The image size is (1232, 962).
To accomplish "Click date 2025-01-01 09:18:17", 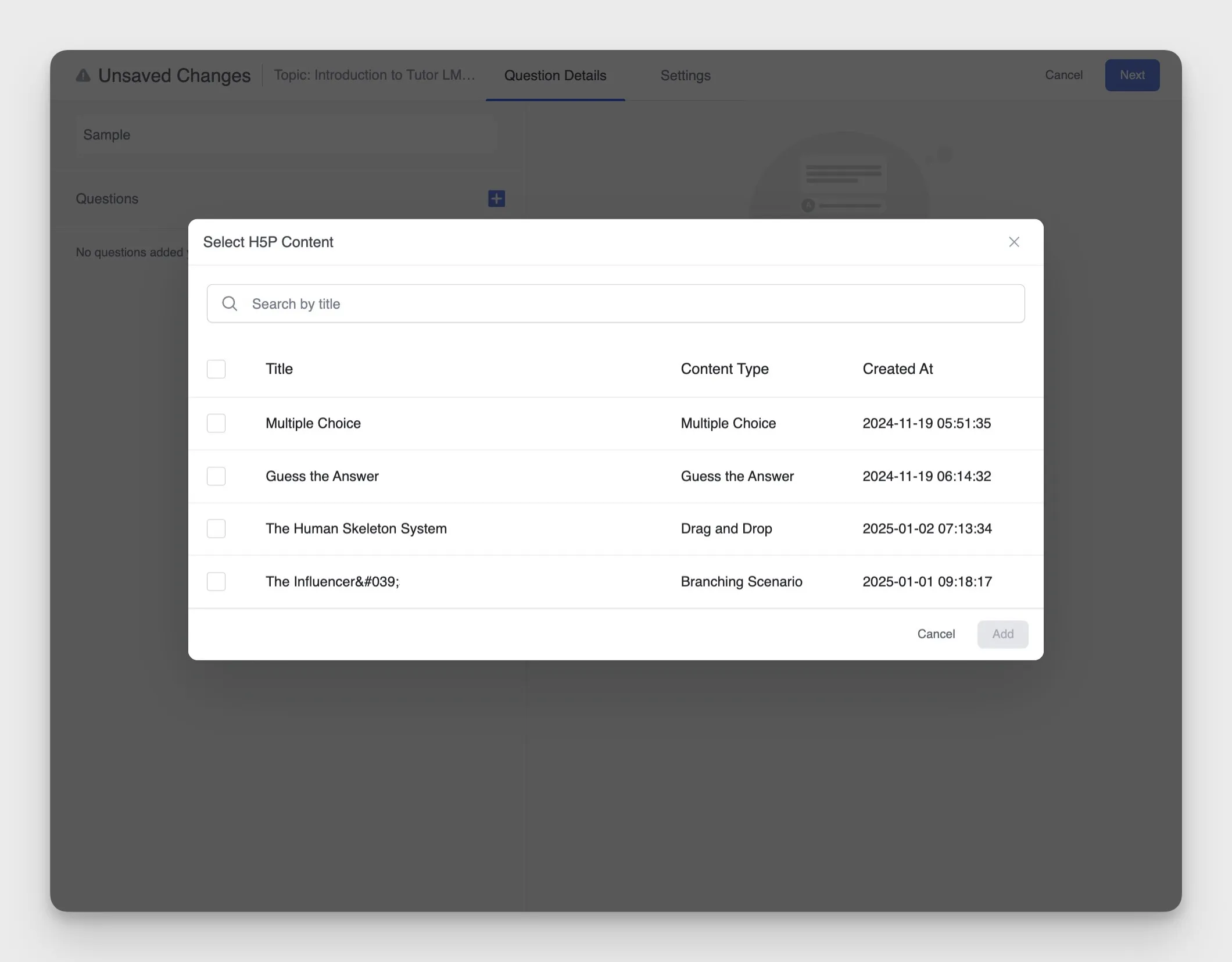I will coord(927,581).
